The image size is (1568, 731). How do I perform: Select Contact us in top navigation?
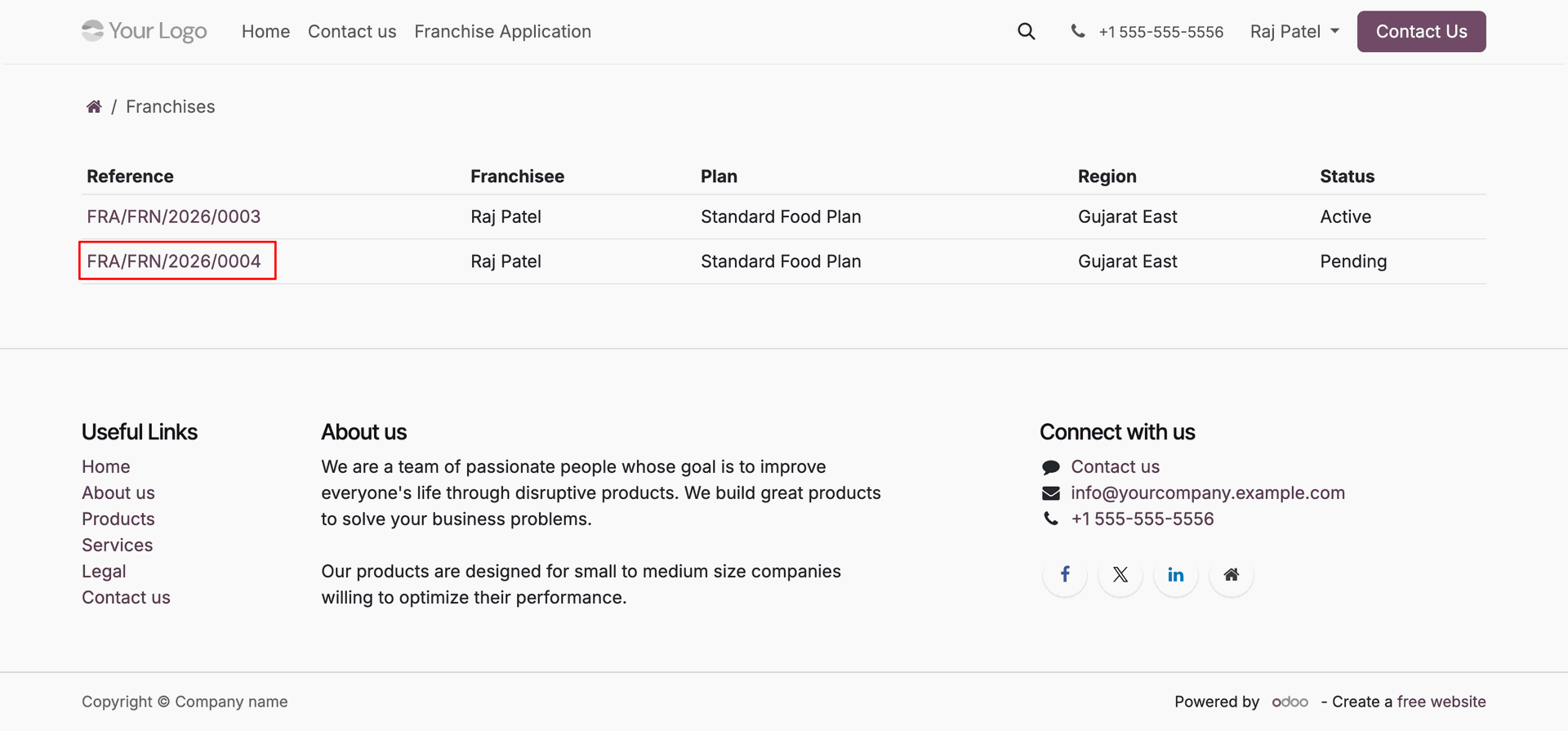click(x=352, y=32)
